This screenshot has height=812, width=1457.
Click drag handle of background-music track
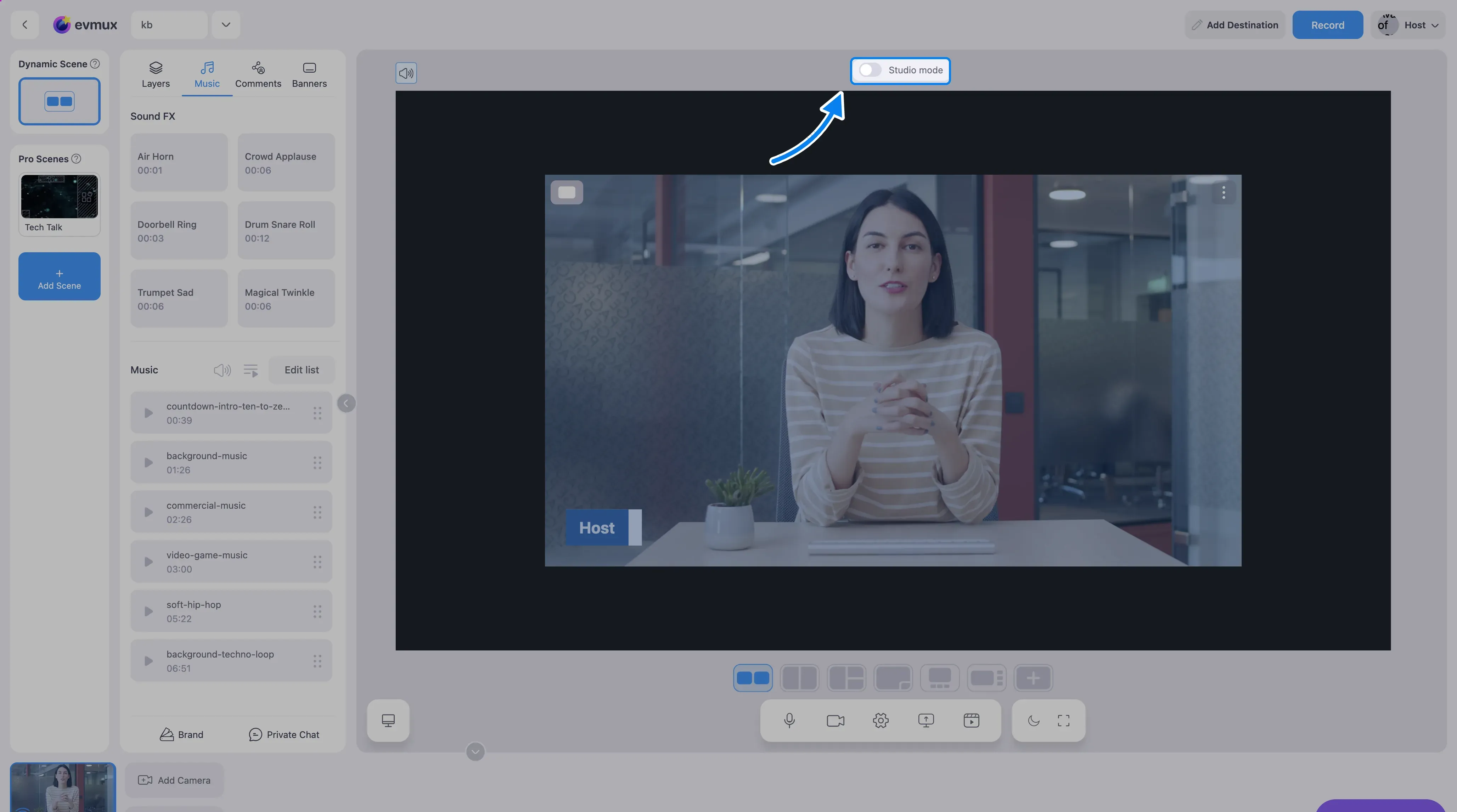tap(317, 463)
